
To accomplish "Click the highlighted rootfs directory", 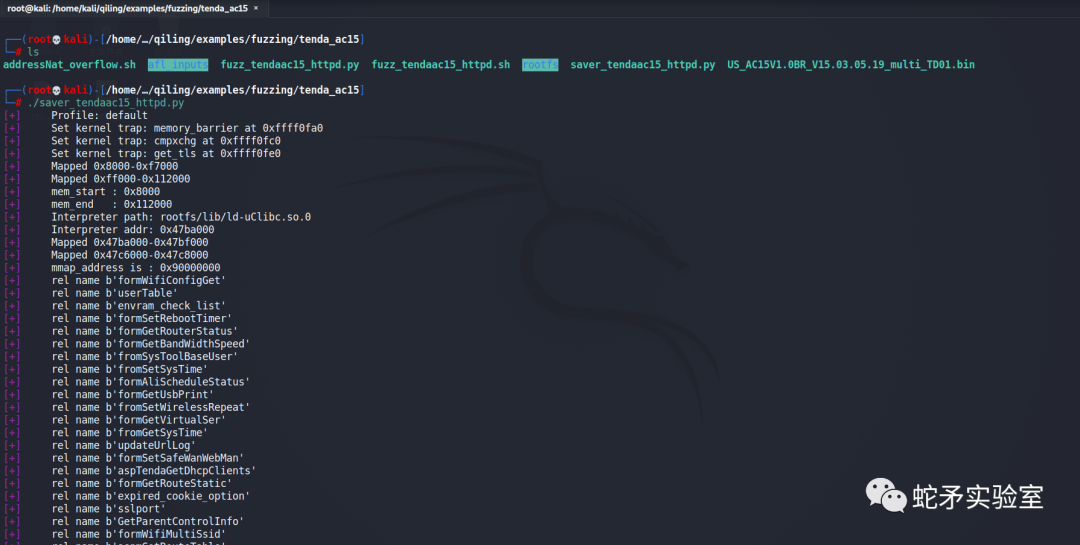I will point(540,65).
